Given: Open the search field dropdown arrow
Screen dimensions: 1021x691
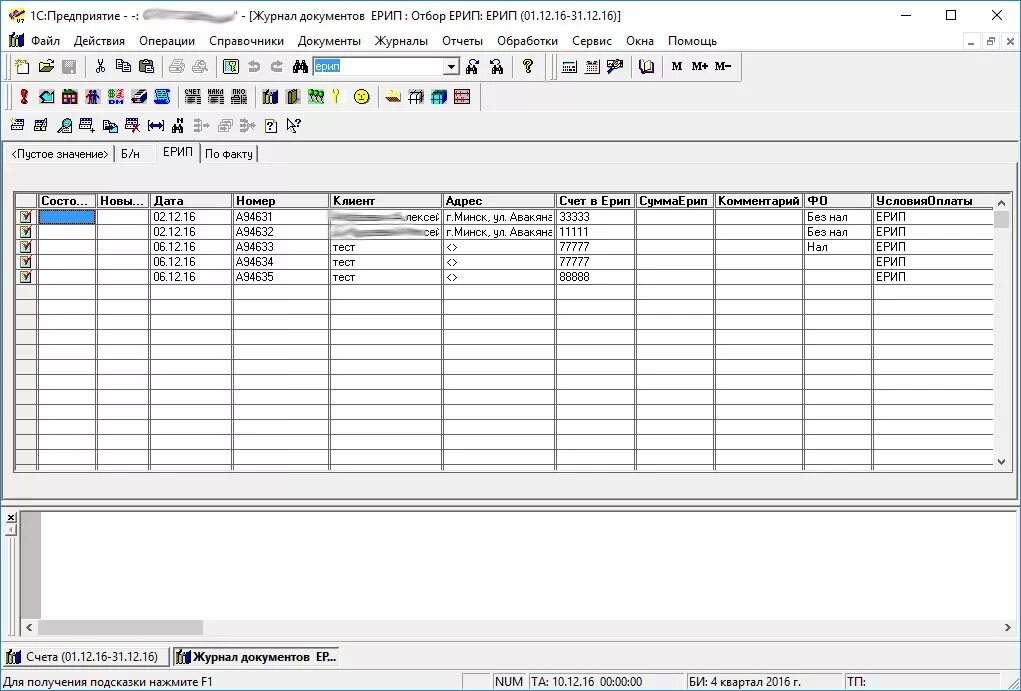Looking at the screenshot, I should tap(451, 66).
